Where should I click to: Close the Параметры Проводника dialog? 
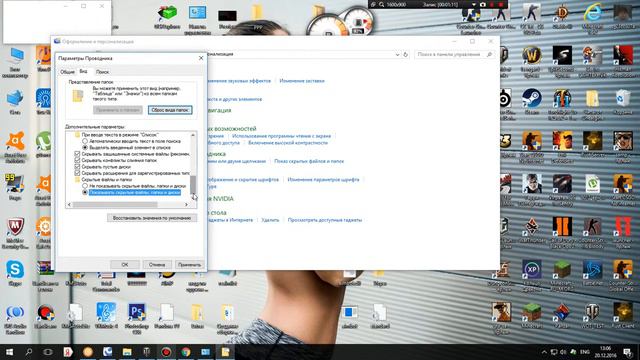[201, 58]
